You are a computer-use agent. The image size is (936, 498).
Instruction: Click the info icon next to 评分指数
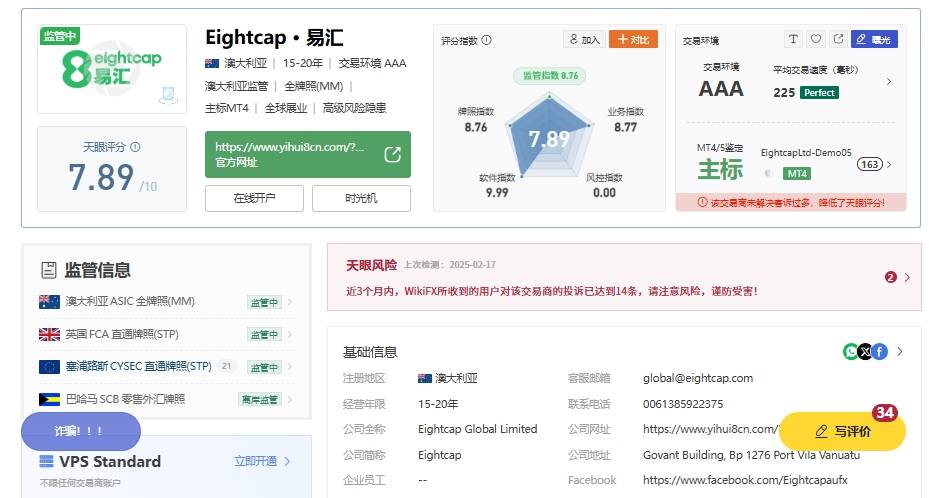pos(487,40)
